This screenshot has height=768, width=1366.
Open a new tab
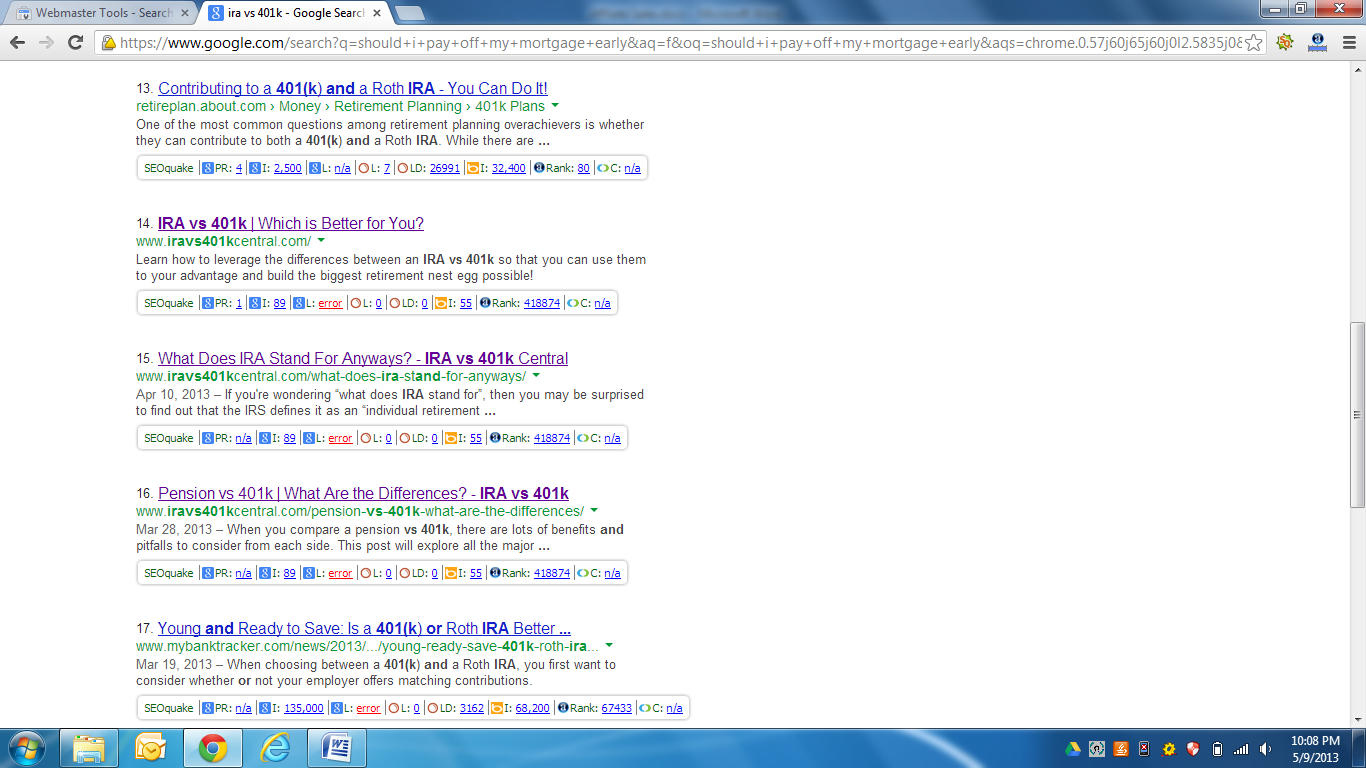tap(409, 13)
